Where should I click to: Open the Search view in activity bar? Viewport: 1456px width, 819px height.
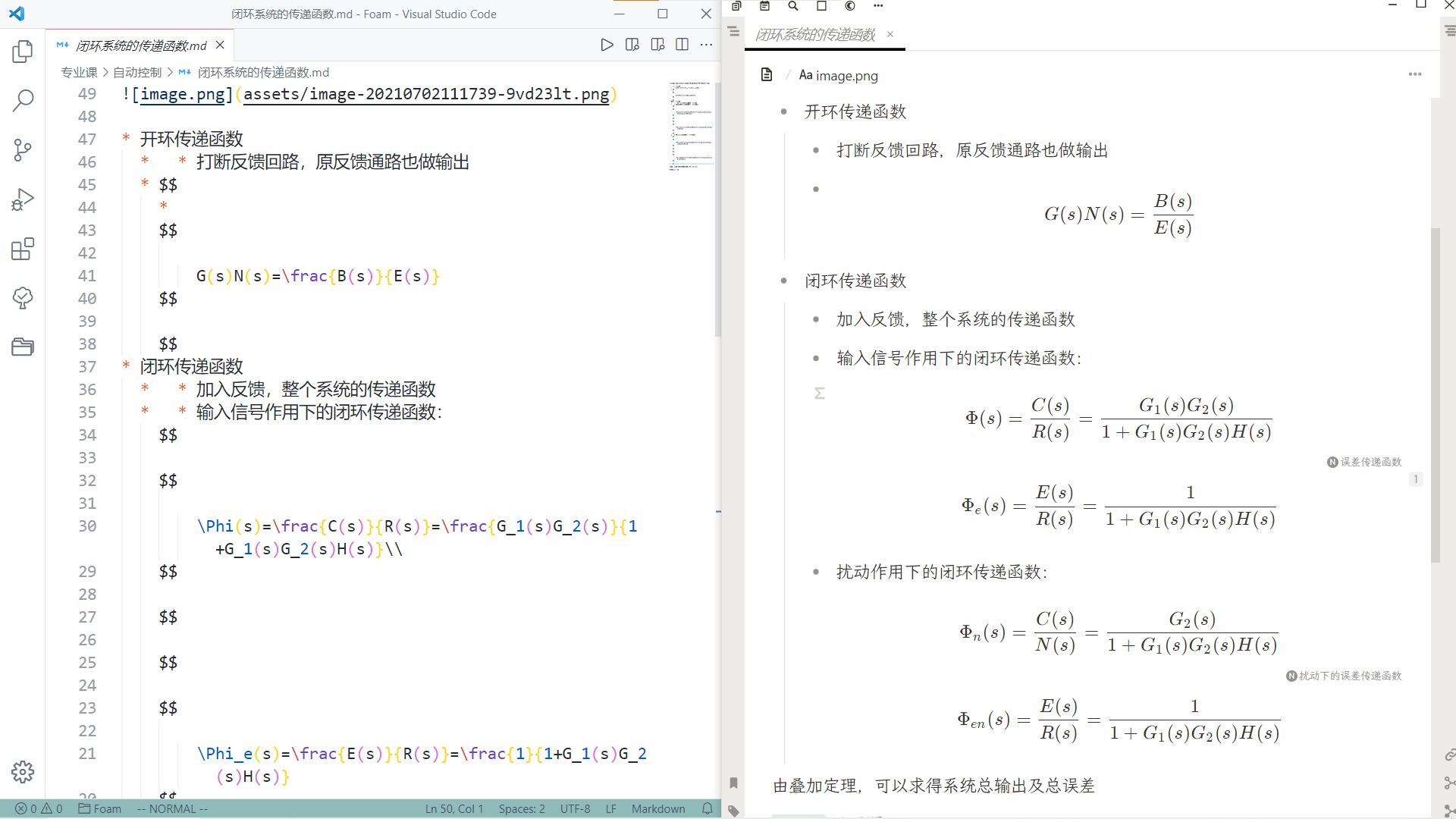23,100
